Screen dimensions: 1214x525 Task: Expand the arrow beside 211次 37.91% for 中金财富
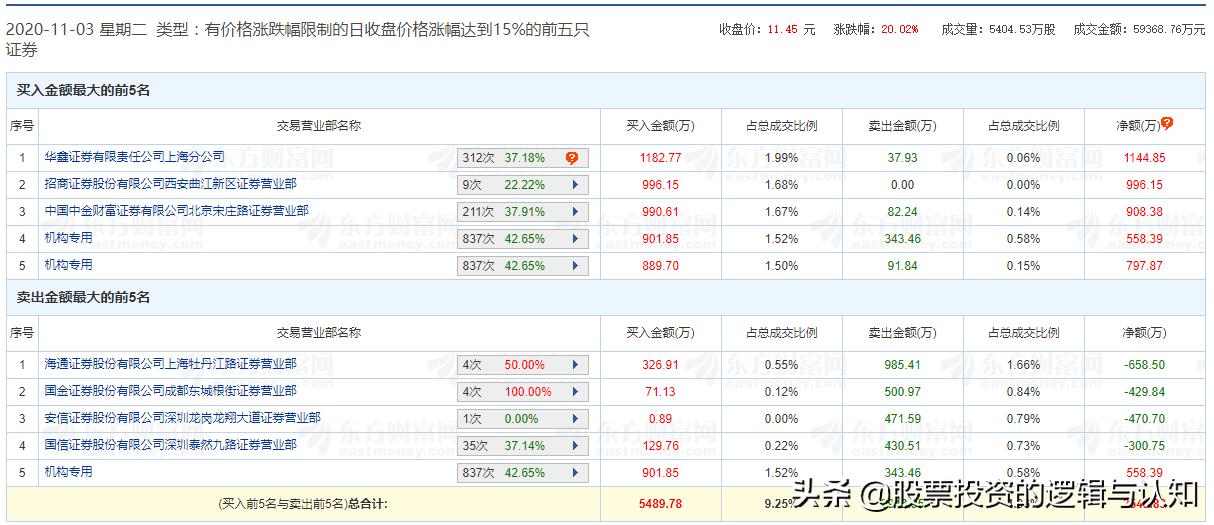coord(575,212)
